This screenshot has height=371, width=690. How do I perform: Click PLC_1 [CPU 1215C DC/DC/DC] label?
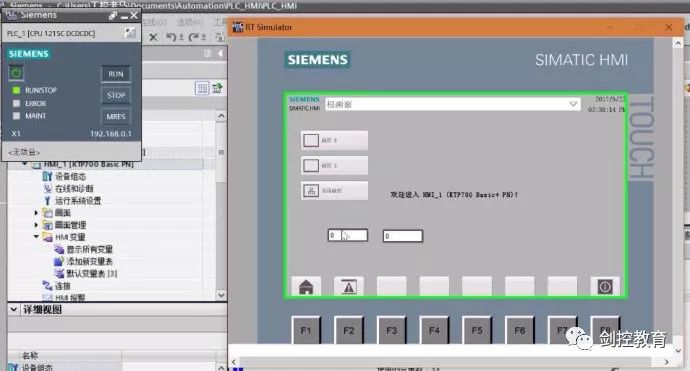click(x=51, y=33)
